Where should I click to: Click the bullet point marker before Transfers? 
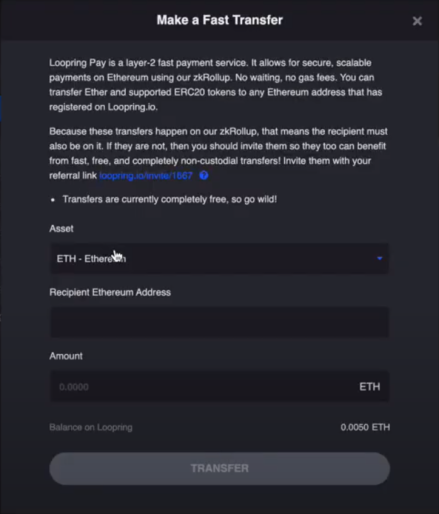(x=53, y=200)
